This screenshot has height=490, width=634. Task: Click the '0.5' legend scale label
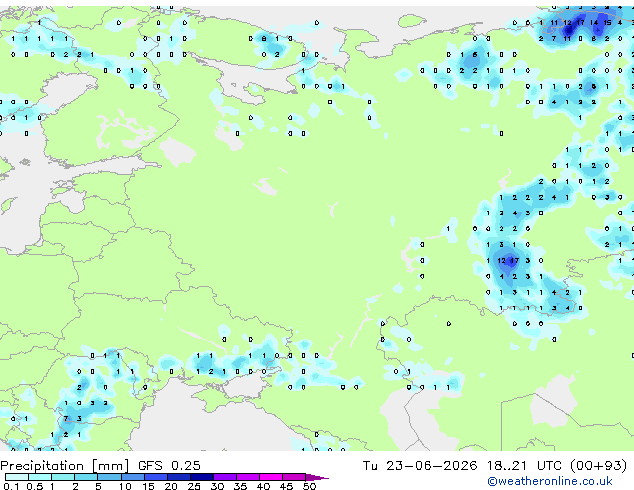(35, 486)
